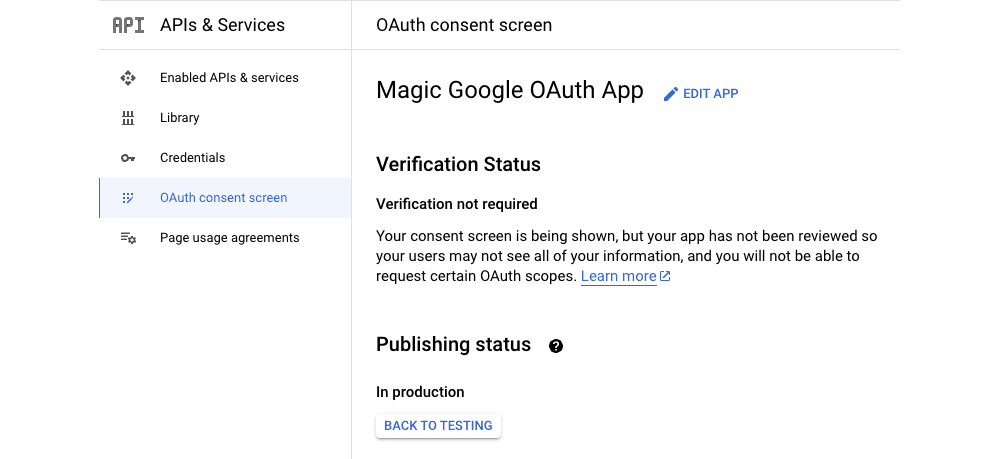The width and height of the screenshot is (1000, 459).
Task: Click the Credentials key icon
Action: click(x=128, y=158)
